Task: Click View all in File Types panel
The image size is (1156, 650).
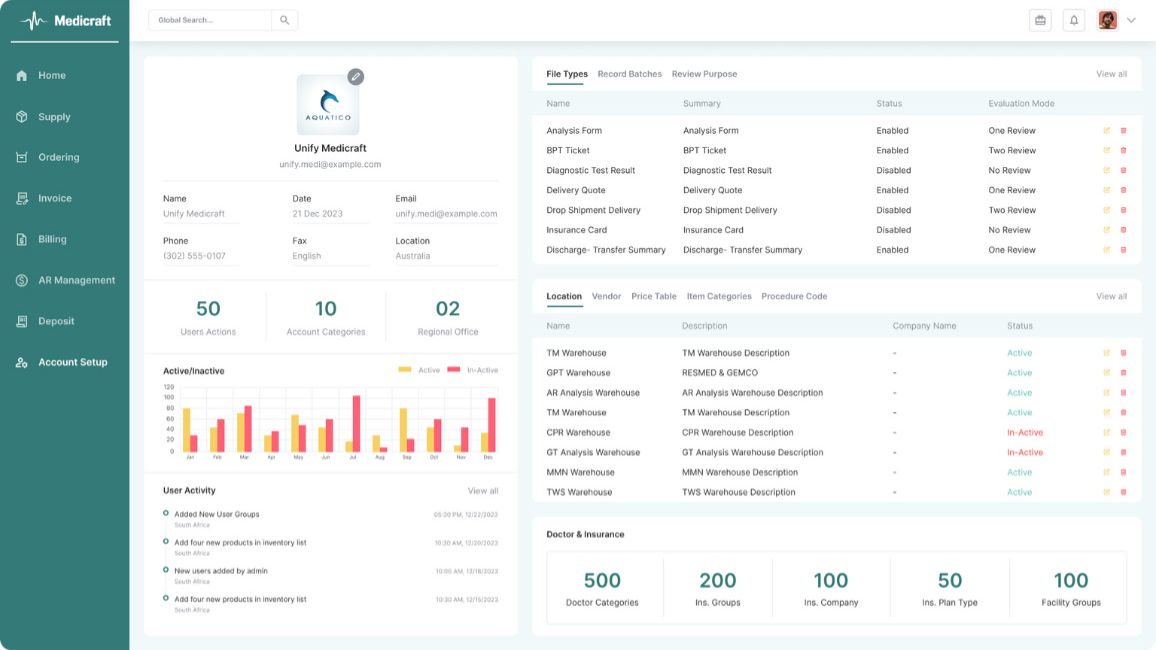Action: (x=1111, y=74)
